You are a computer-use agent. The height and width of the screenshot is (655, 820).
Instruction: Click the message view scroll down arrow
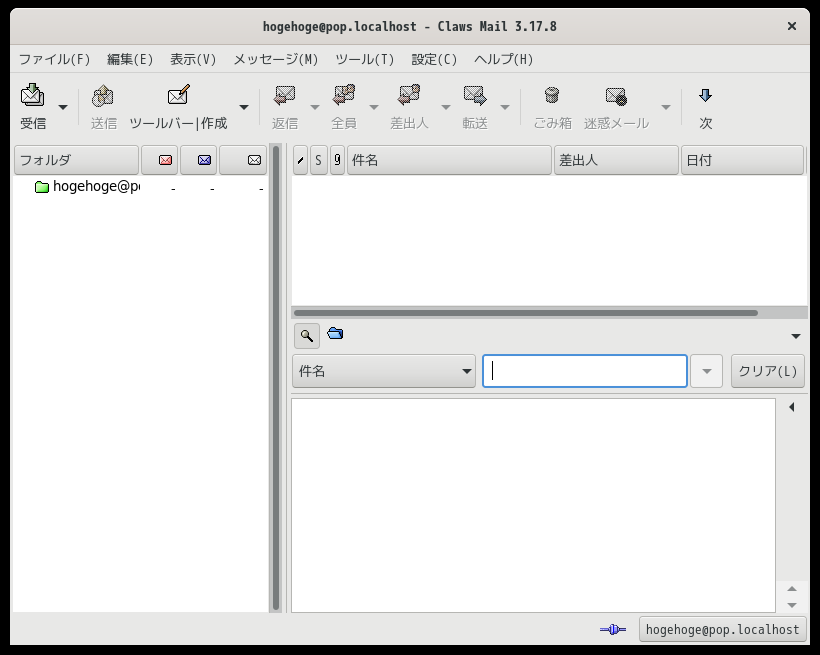792,605
